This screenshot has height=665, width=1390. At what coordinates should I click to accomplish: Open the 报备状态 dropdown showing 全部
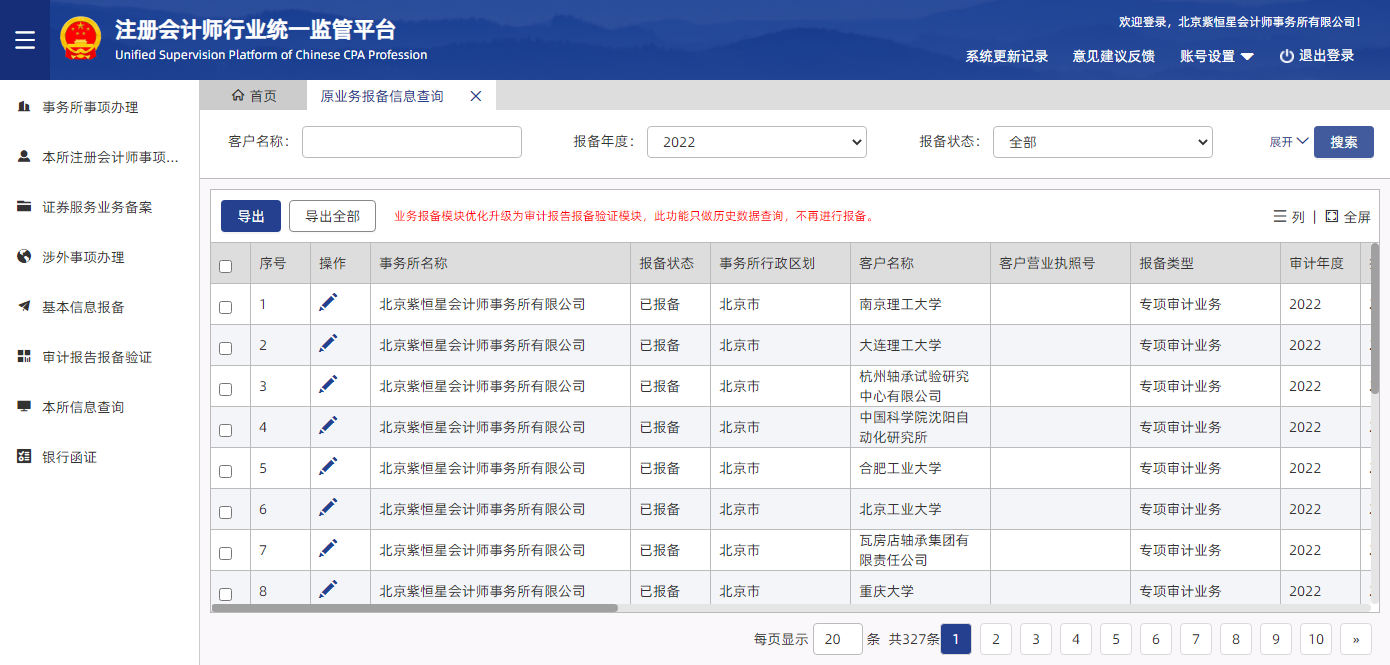pyautogui.click(x=1102, y=142)
